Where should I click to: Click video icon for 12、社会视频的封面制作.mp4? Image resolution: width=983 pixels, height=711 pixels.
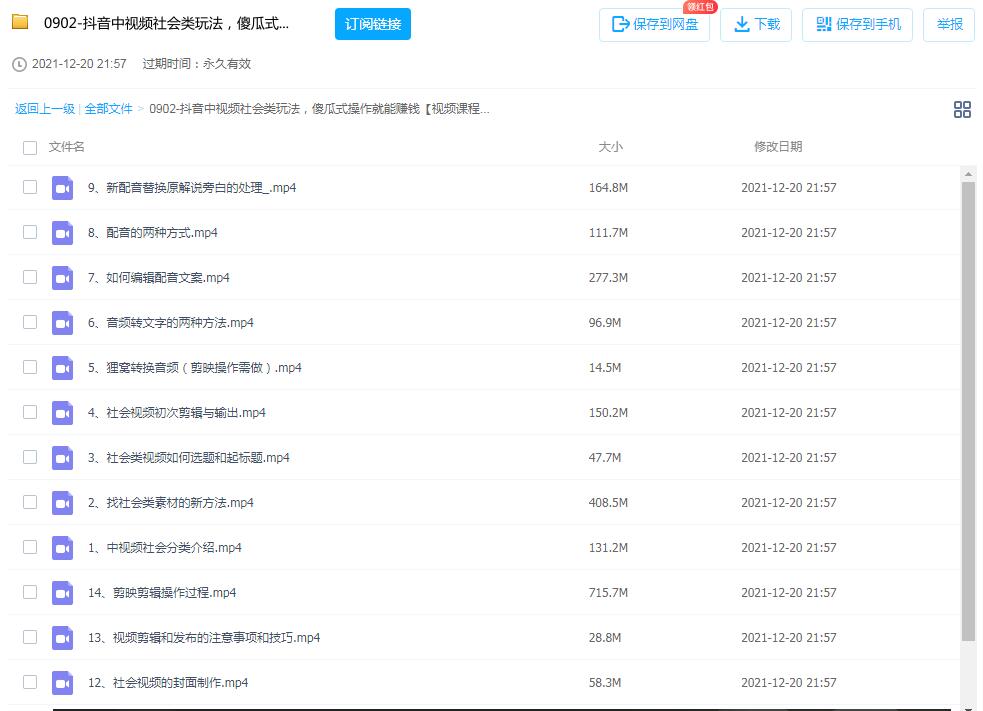pos(62,683)
